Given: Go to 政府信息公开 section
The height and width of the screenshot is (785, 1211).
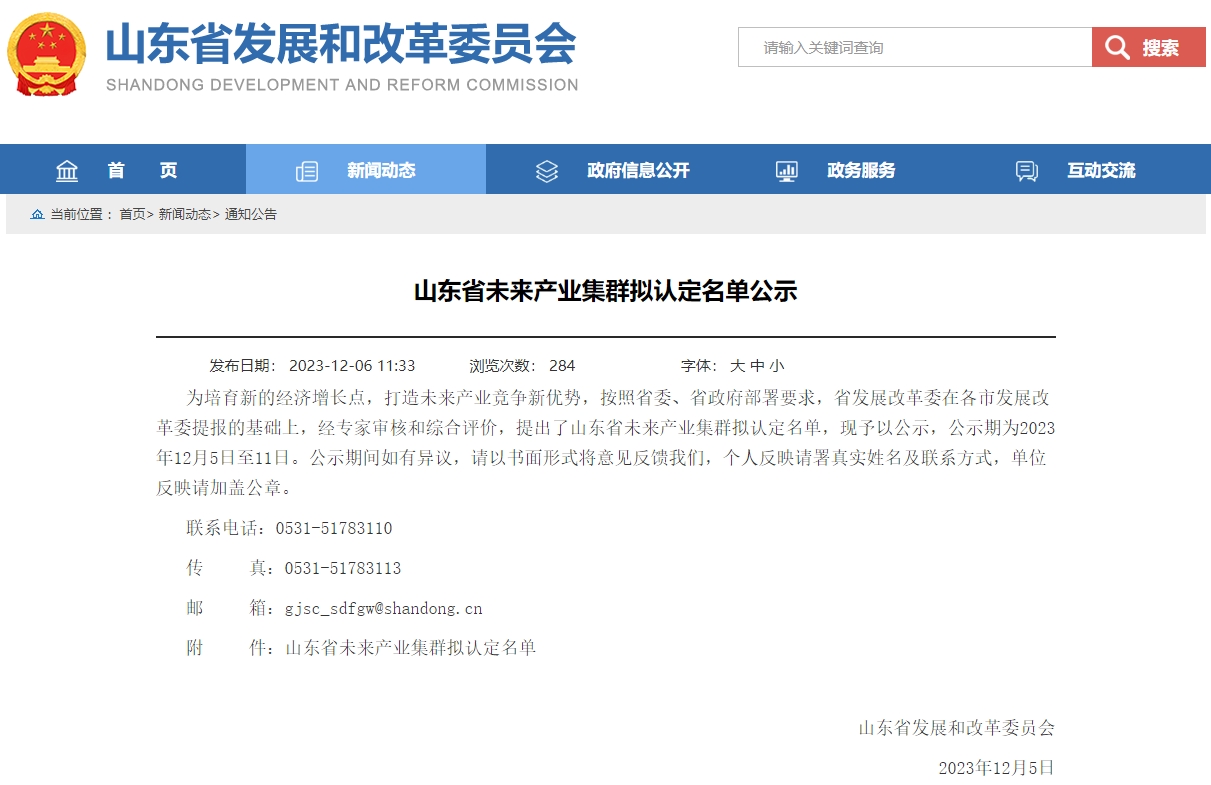Looking at the screenshot, I should pos(638,170).
